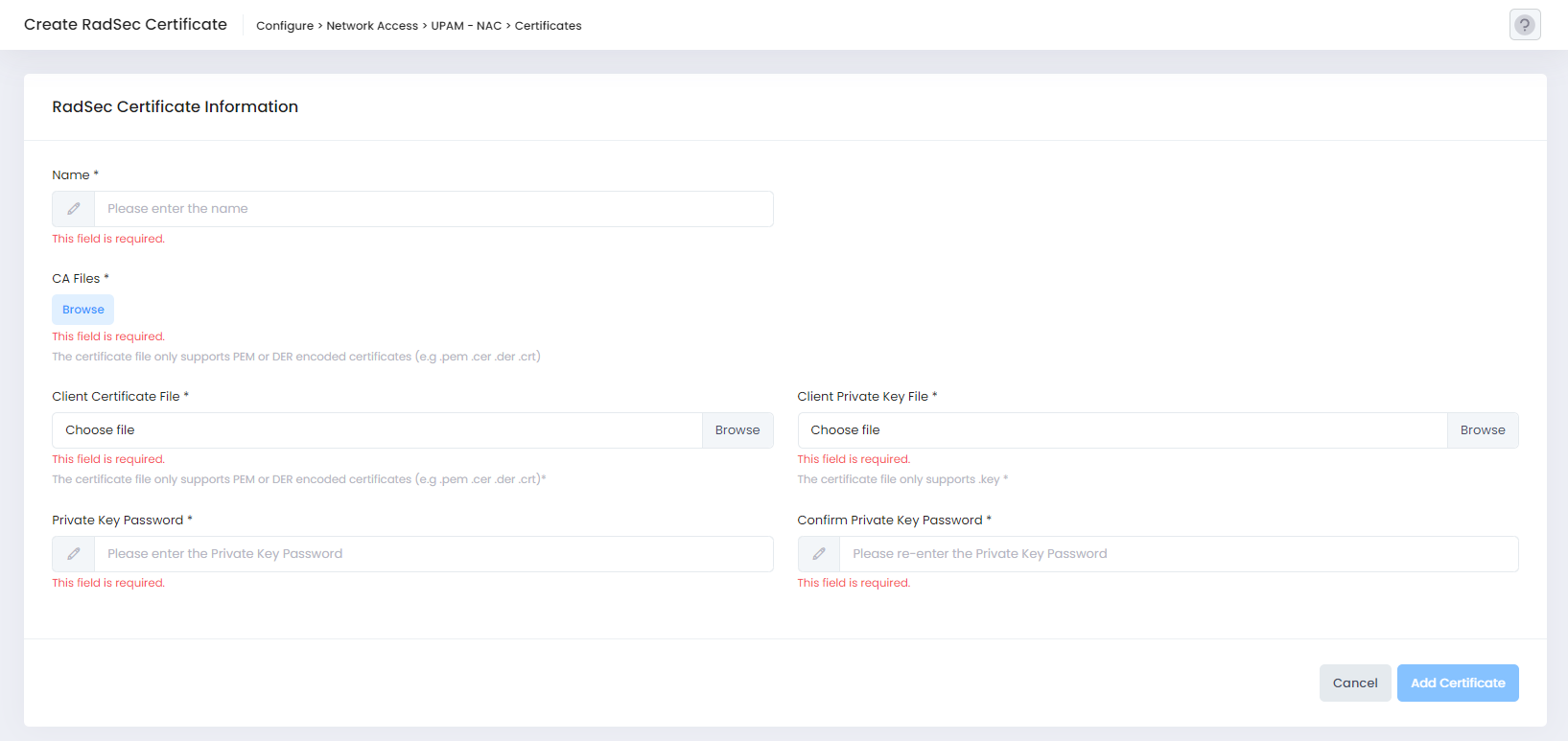
Task: Go to Configure in the breadcrumb
Action: click(x=285, y=26)
